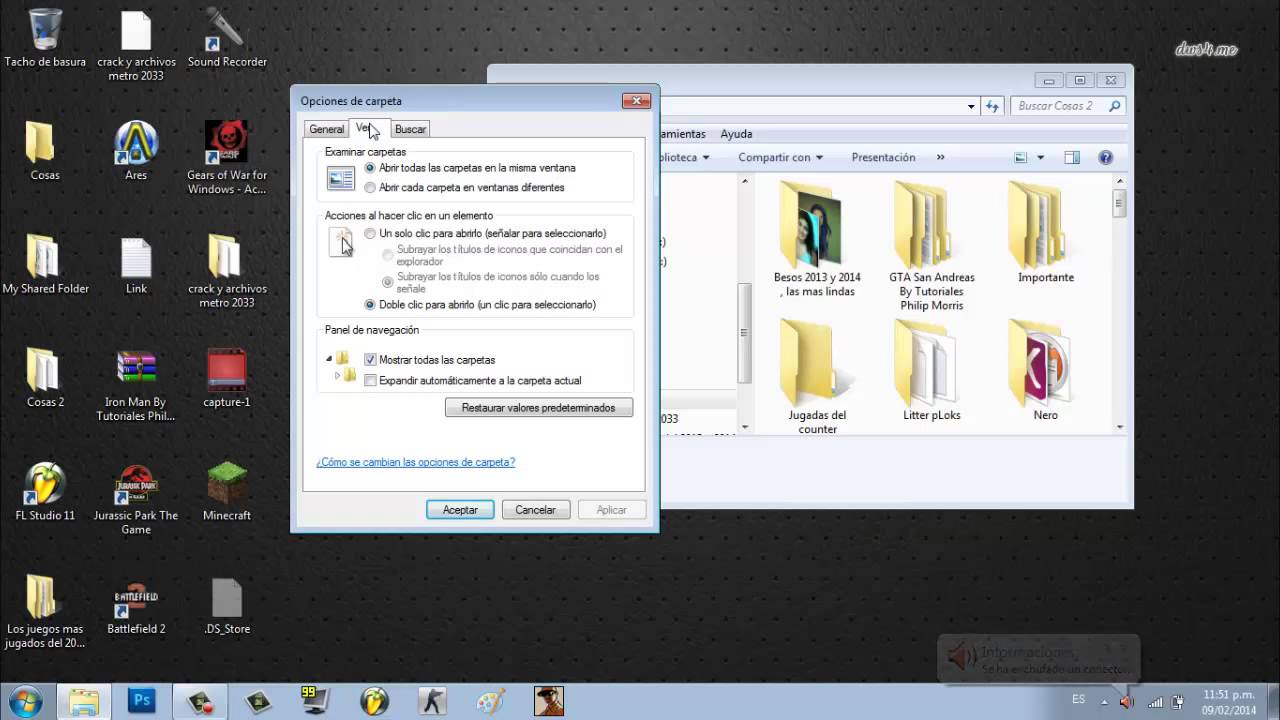The image size is (1280, 720).
Task: Click the change view icon in Explorer
Action: pyautogui.click(x=1021, y=157)
